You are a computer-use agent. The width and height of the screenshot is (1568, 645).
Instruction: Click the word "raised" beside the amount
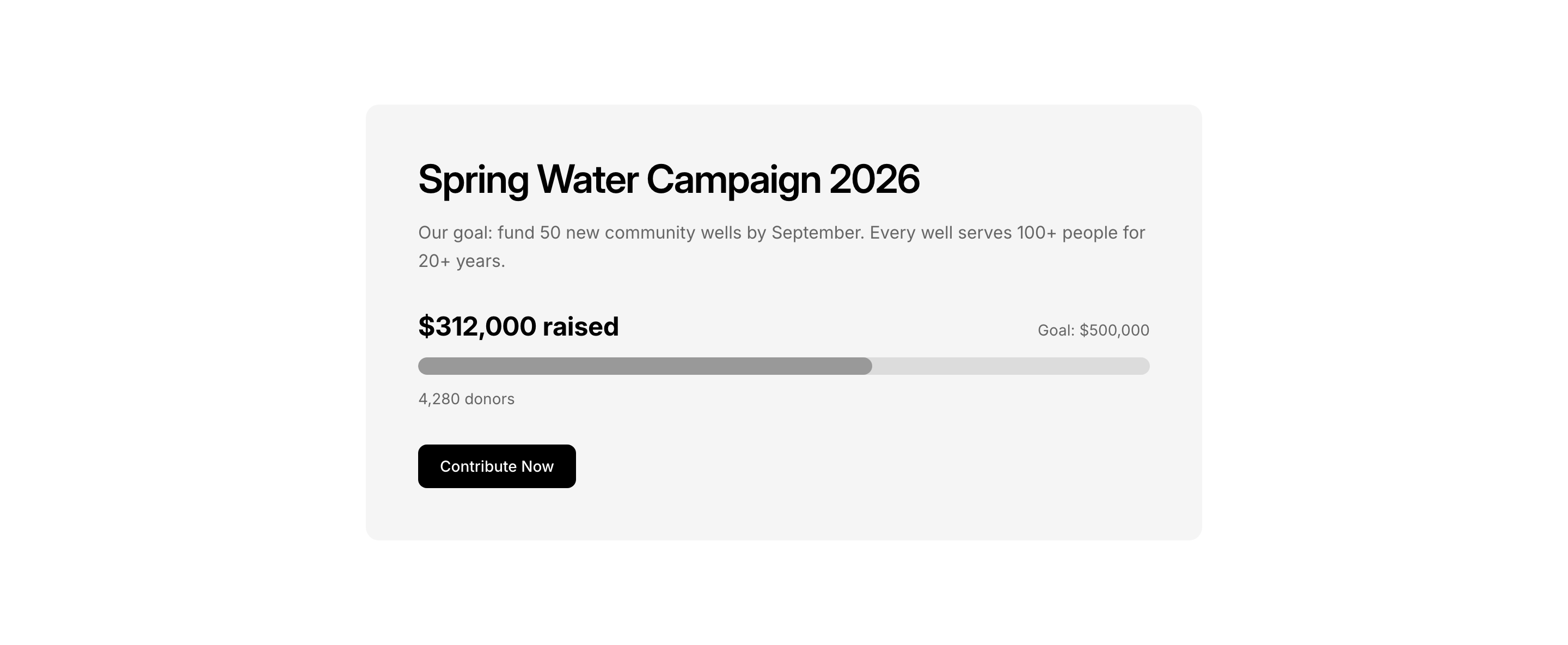tap(580, 326)
